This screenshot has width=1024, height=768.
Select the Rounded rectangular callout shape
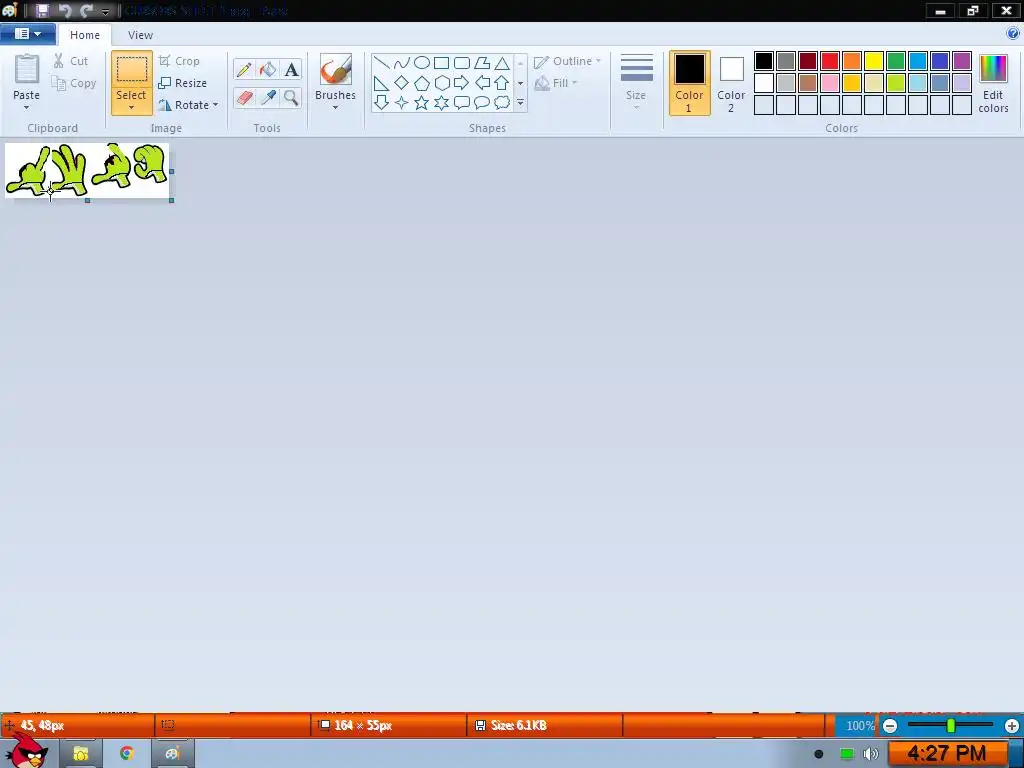click(462, 103)
